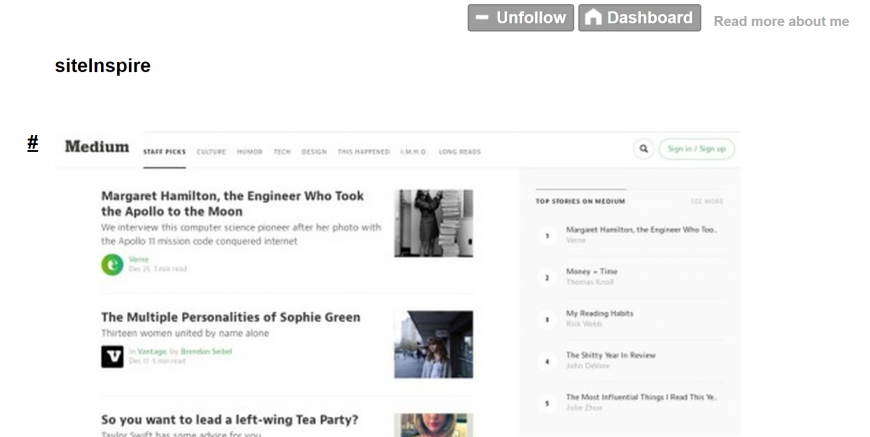Click the Thirteen women united by name alone subtitle
The height and width of the screenshot is (437, 870).
click(185, 333)
